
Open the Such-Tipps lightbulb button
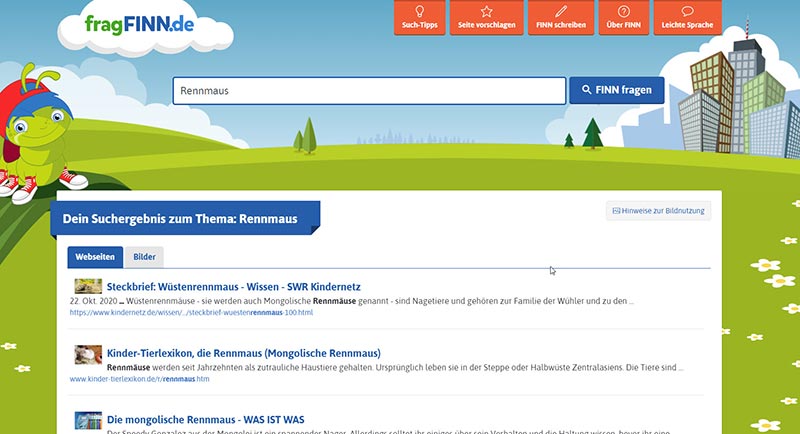click(x=419, y=17)
